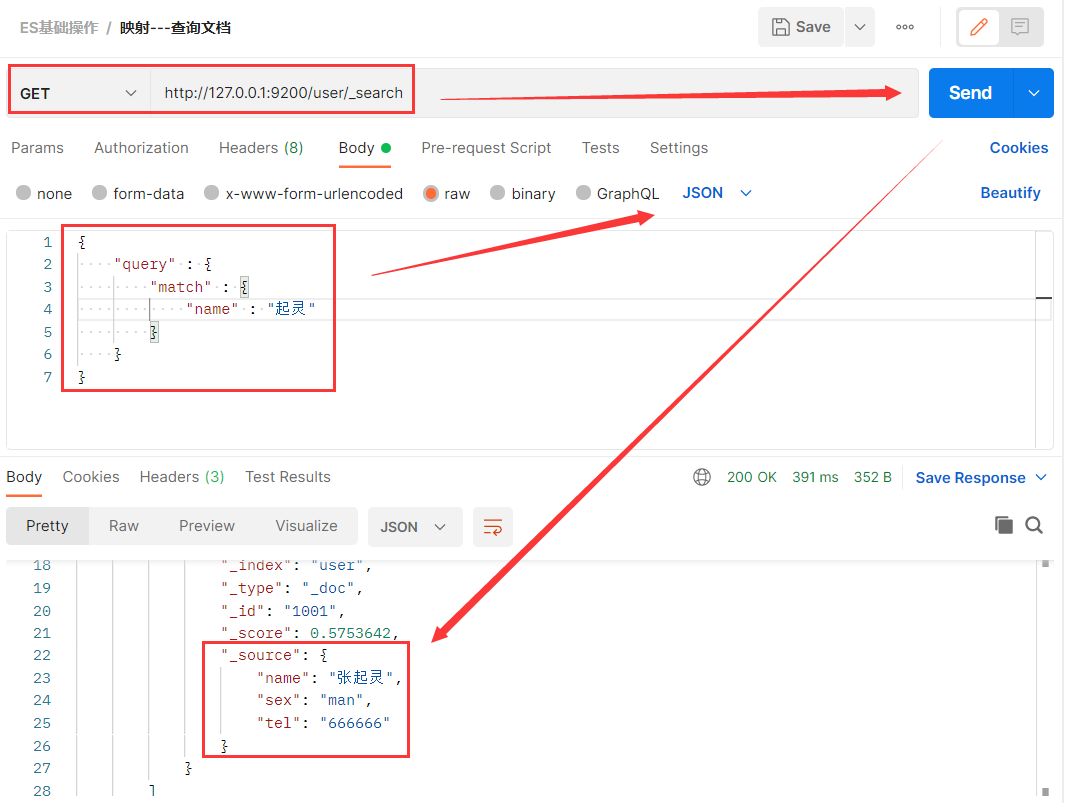Select the none body type radio
The width and height of the screenshot is (1070, 803).
pyautogui.click(x=24, y=193)
